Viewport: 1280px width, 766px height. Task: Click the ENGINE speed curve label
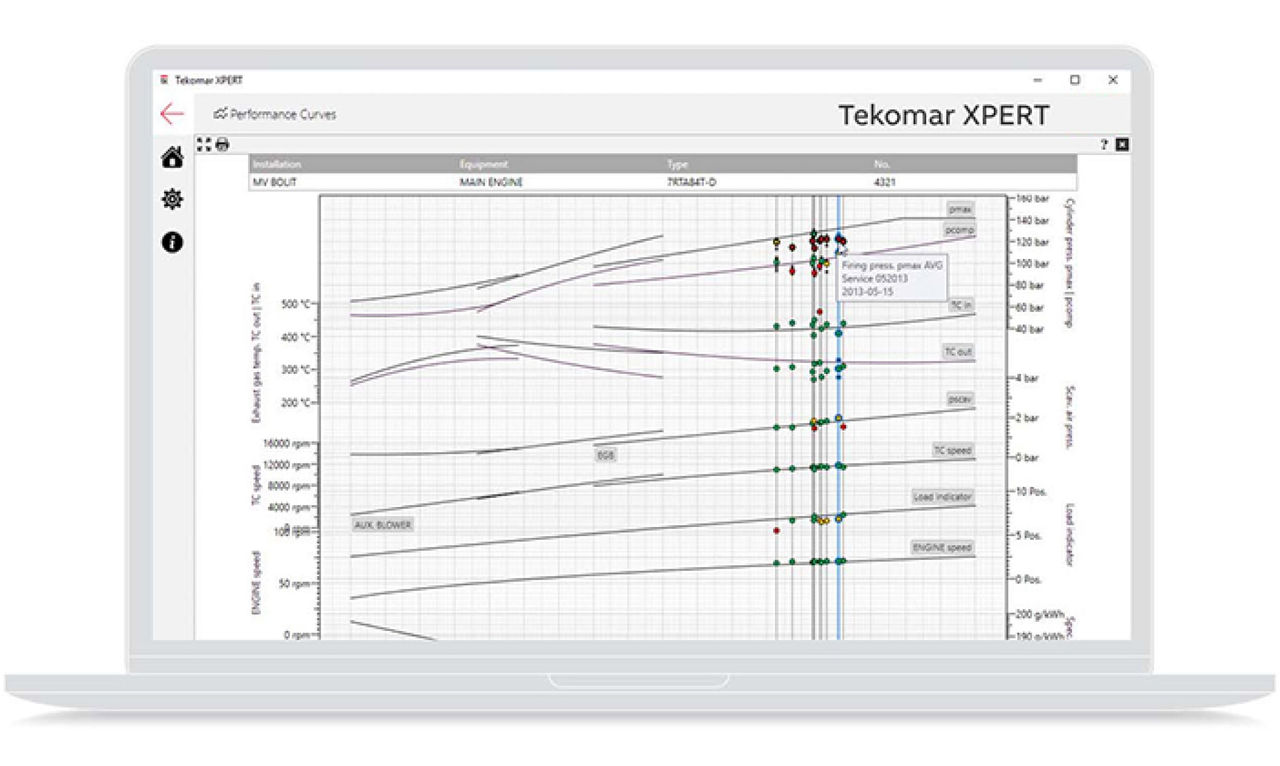[941, 548]
